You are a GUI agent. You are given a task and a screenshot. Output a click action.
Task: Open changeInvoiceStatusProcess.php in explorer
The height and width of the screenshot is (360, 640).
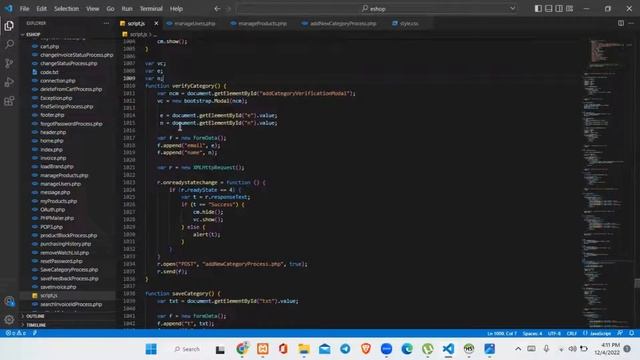click(76, 55)
